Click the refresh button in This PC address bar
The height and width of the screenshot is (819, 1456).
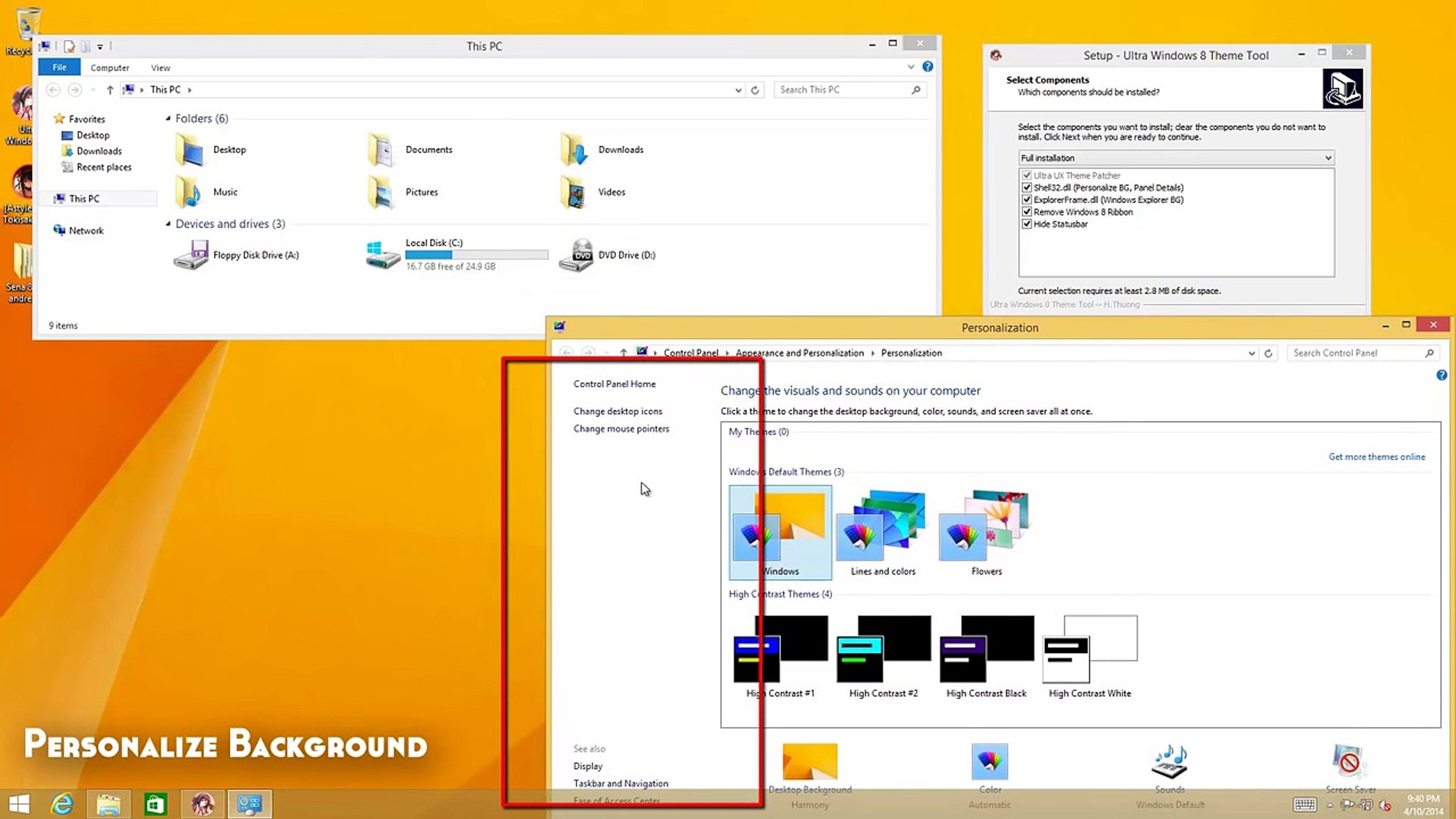coord(755,89)
